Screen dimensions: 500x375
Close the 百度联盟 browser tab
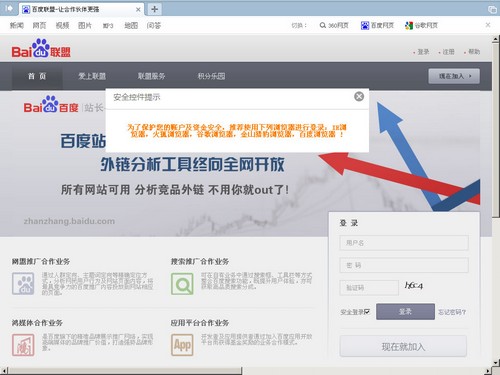pyautogui.click(x=138, y=10)
